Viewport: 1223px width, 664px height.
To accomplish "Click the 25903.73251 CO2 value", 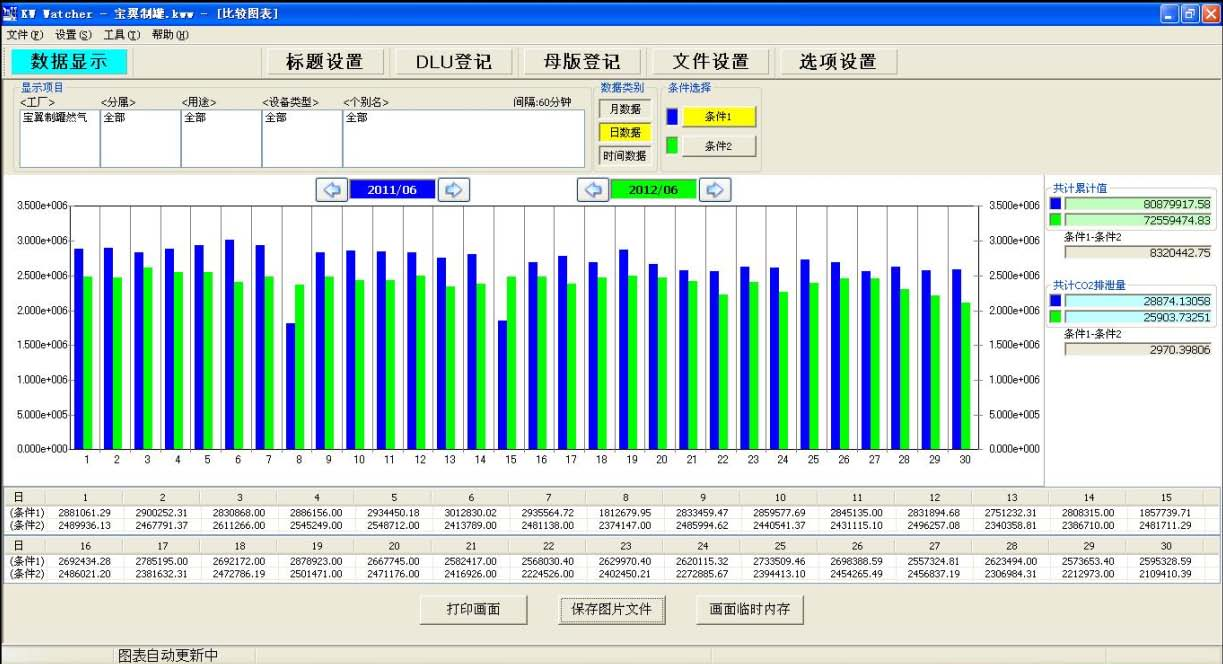I will coord(1139,317).
